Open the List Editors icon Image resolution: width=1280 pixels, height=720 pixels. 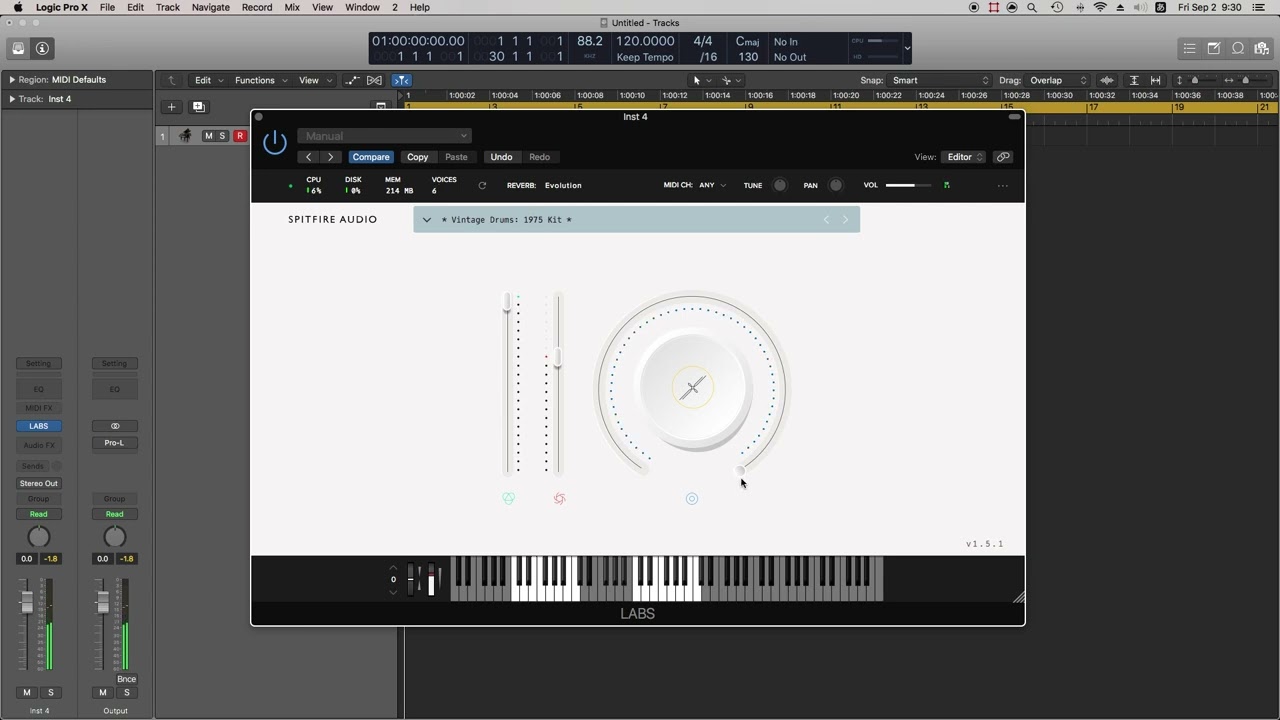click(1189, 48)
